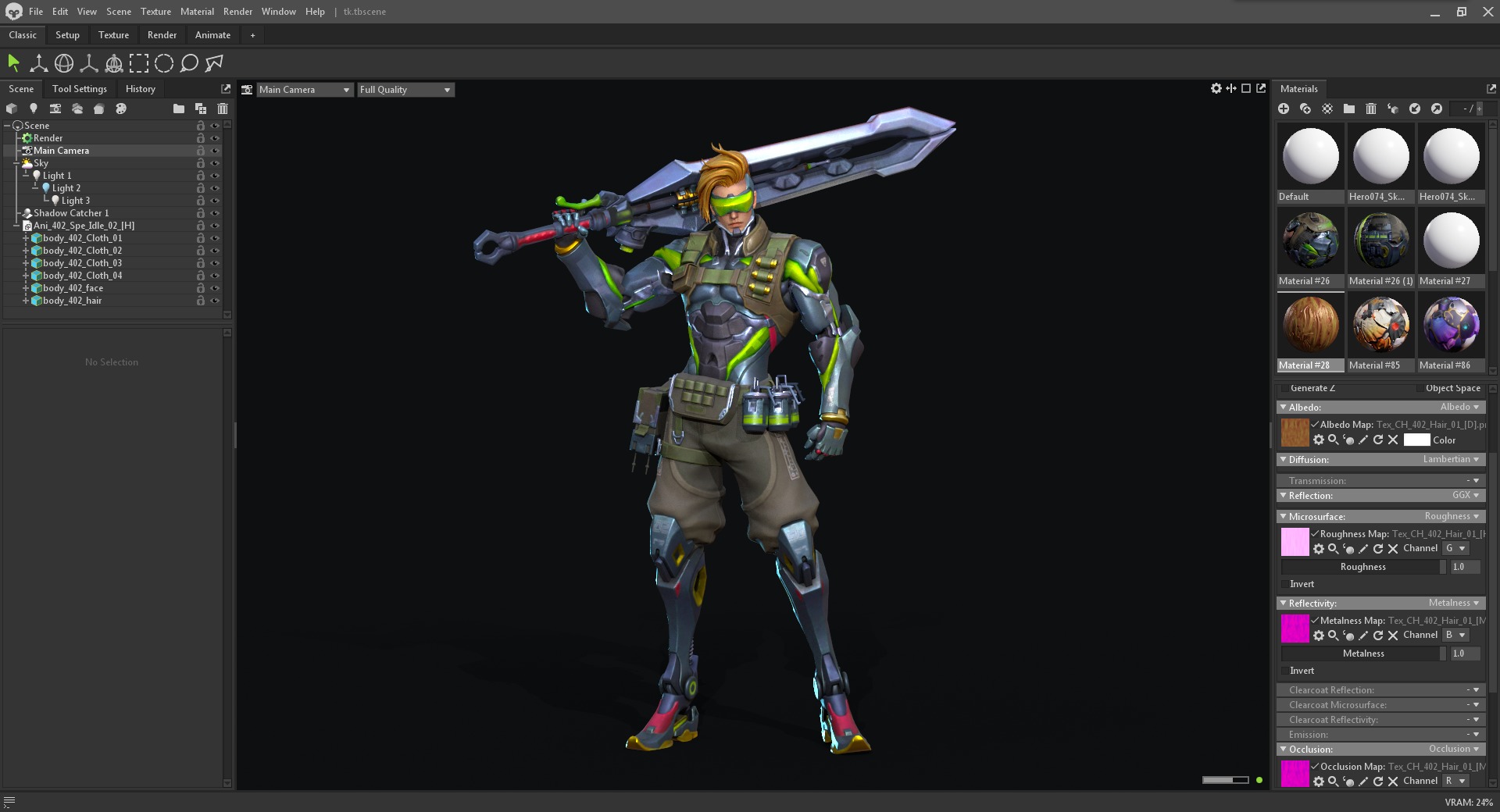This screenshot has width=1500, height=812.
Task: Create new folder group in Scene panel
Action: pos(179,109)
